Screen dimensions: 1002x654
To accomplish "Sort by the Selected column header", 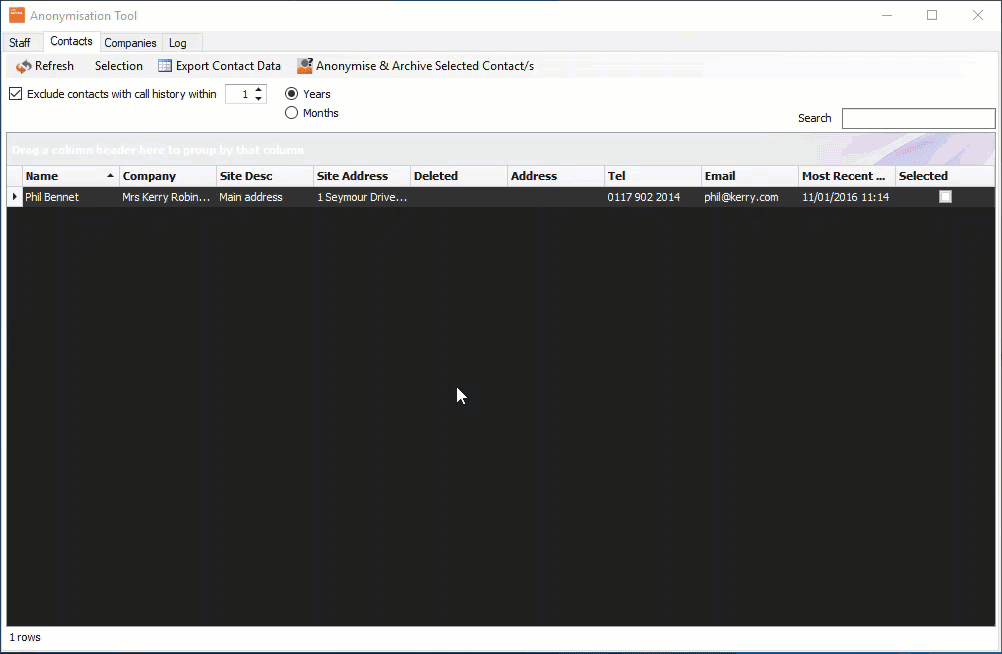I will pos(944,176).
